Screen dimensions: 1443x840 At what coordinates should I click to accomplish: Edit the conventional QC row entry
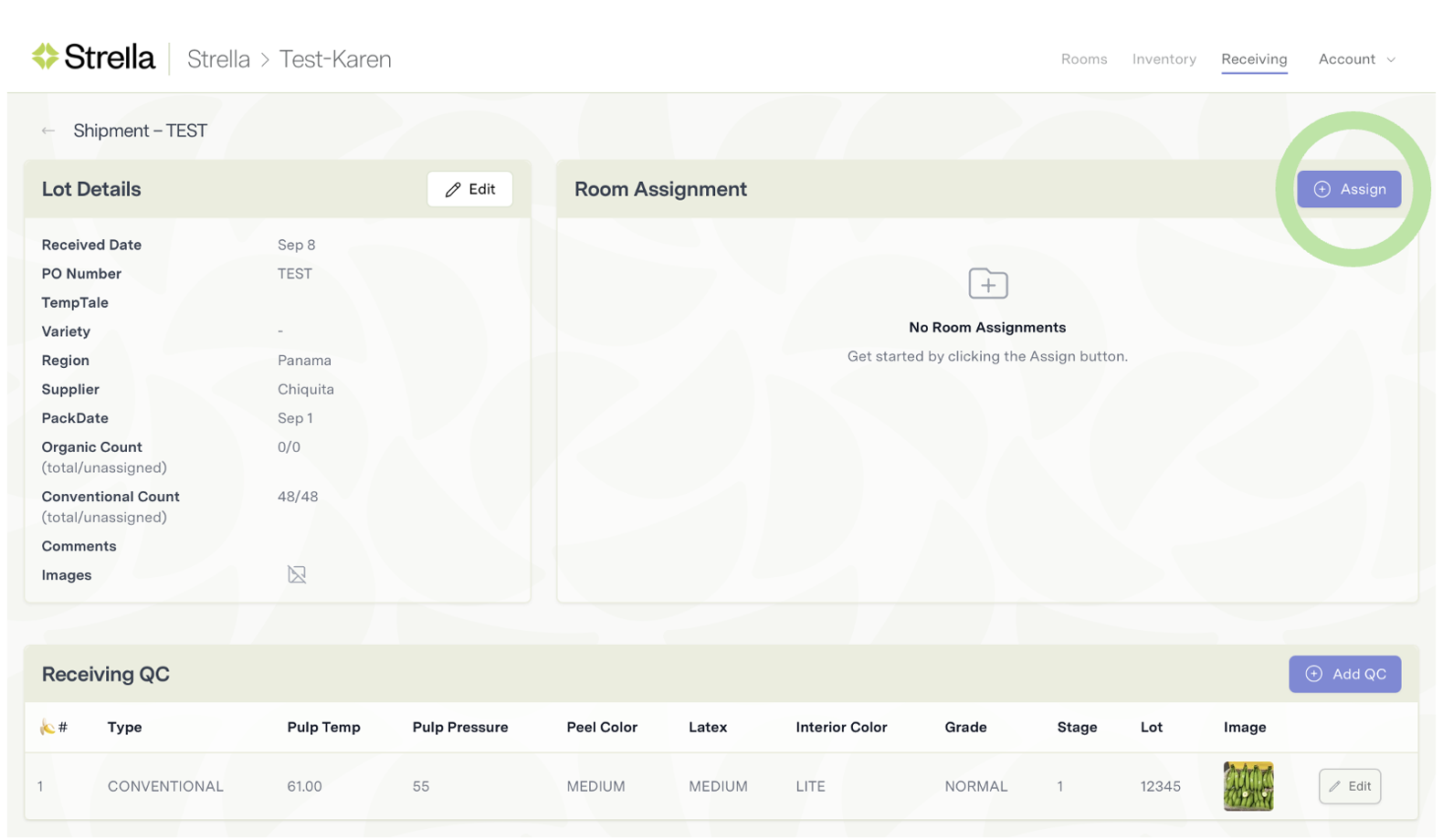[x=1349, y=786]
